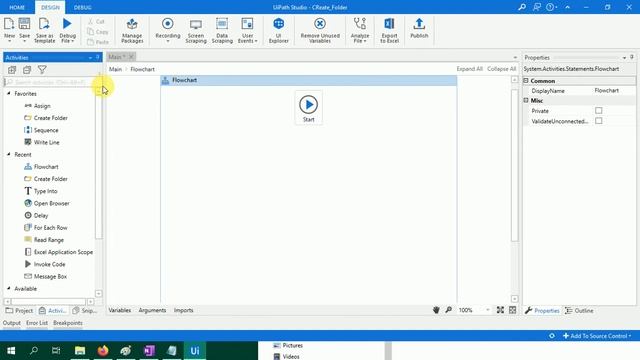Click the search activities field
This screenshot has width=640, height=360.
pos(49,82)
